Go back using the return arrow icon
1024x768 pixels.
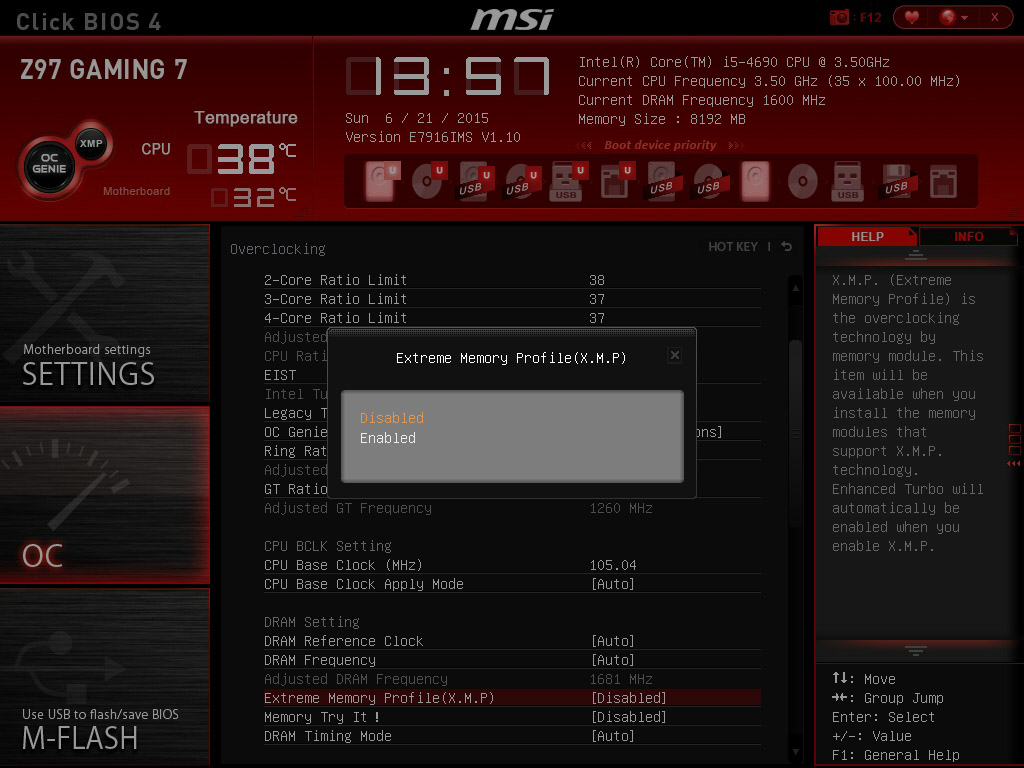click(x=787, y=246)
